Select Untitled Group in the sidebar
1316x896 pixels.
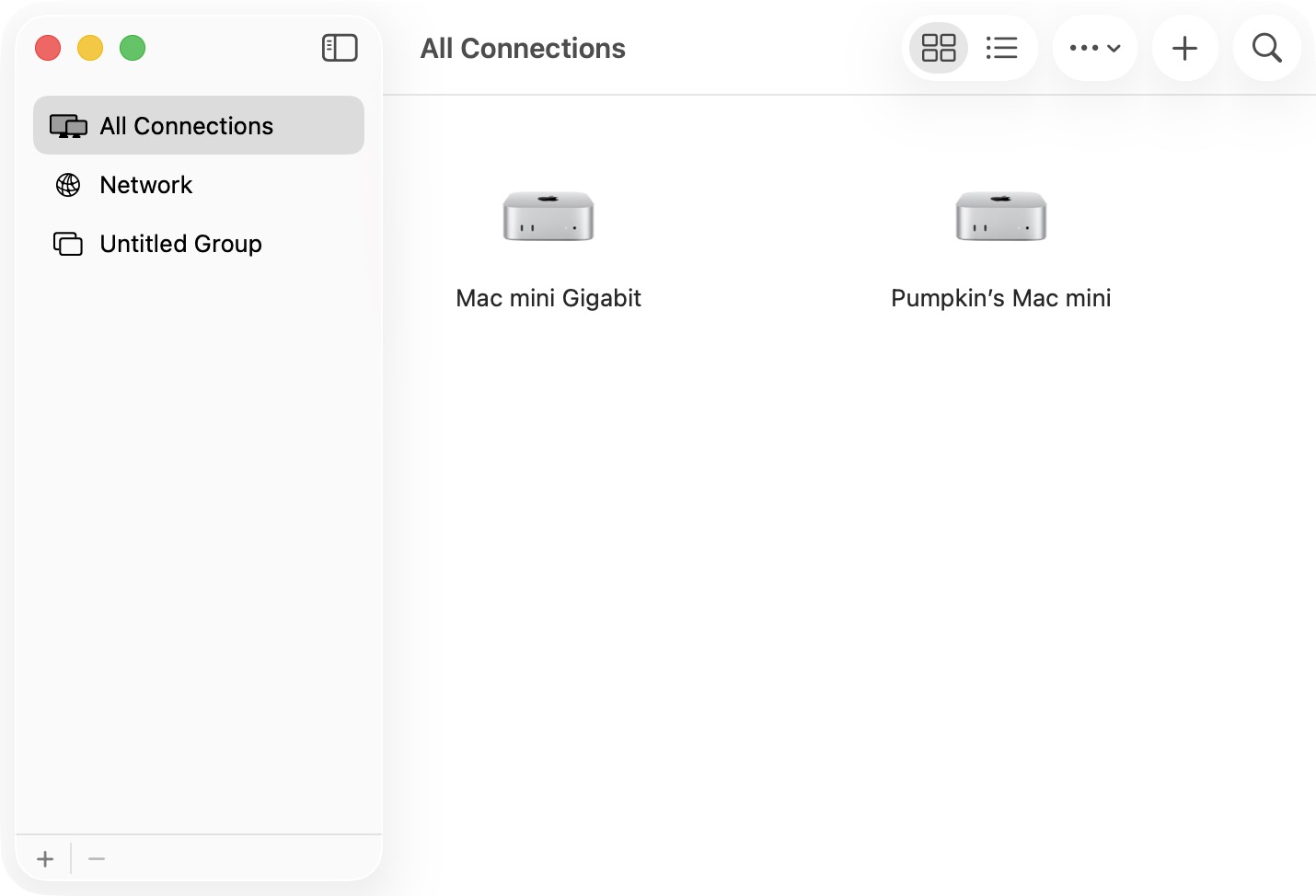pos(180,244)
